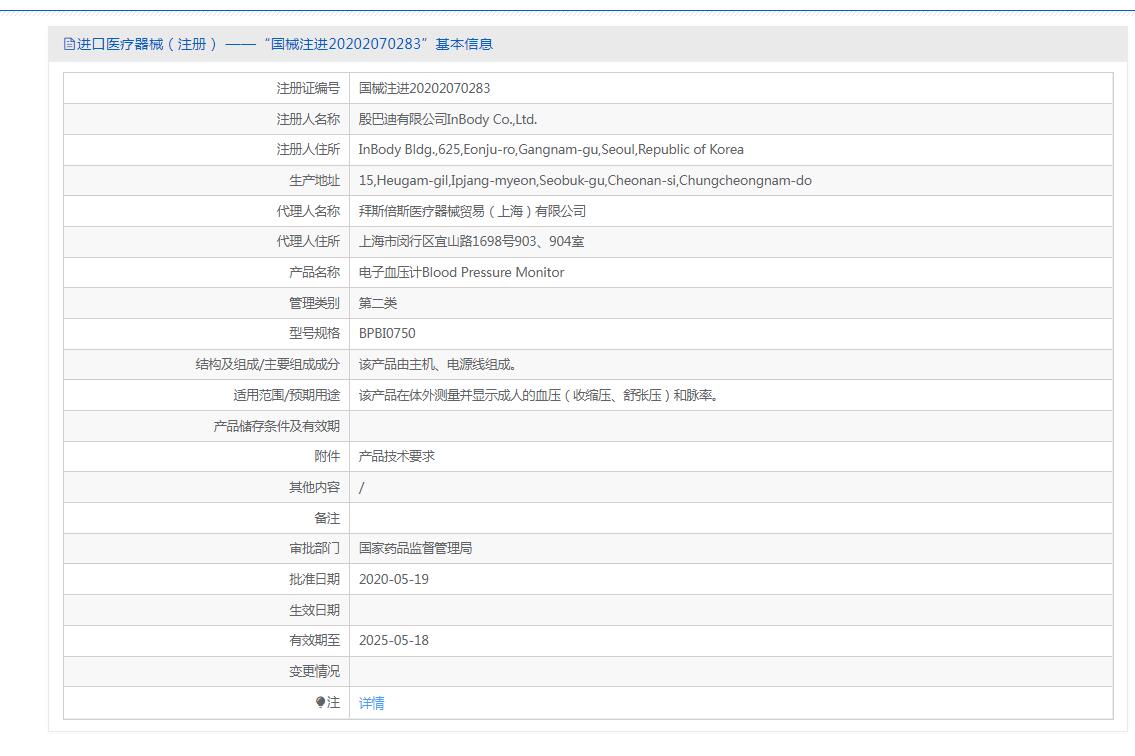Click approval date 2020-05-19

(394, 580)
